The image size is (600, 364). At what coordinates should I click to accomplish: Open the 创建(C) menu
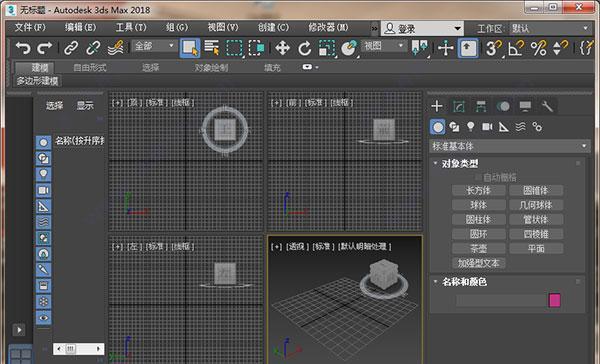point(273,27)
